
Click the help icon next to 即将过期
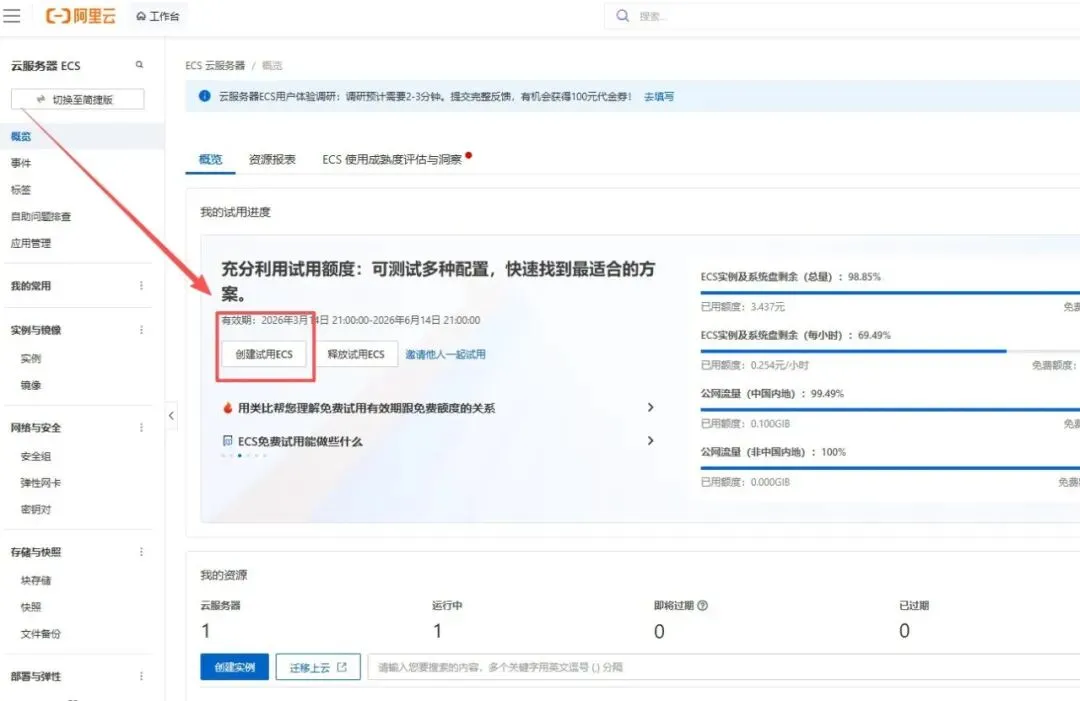(x=703, y=605)
